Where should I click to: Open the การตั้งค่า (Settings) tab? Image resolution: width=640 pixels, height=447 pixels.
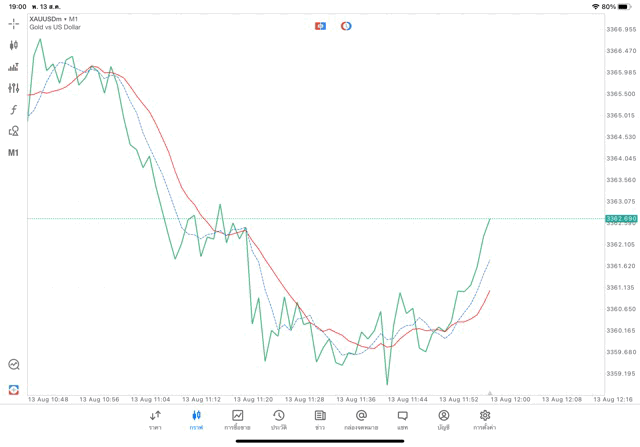tap(485, 420)
